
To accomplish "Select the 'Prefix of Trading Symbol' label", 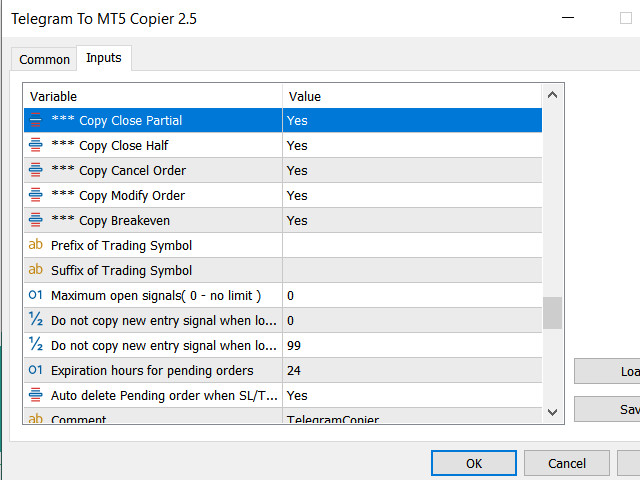I will tap(121, 245).
